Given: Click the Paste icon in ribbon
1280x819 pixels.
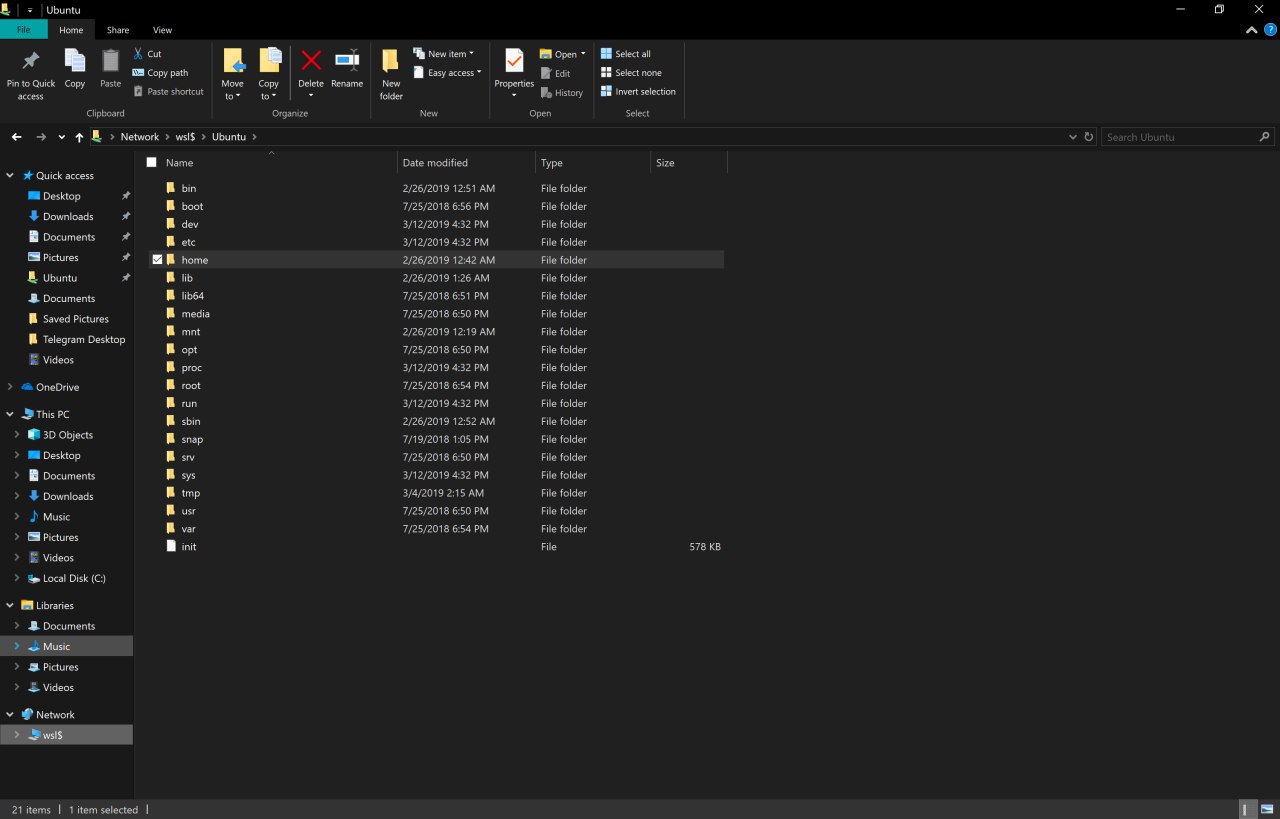Looking at the screenshot, I should click(110, 60).
